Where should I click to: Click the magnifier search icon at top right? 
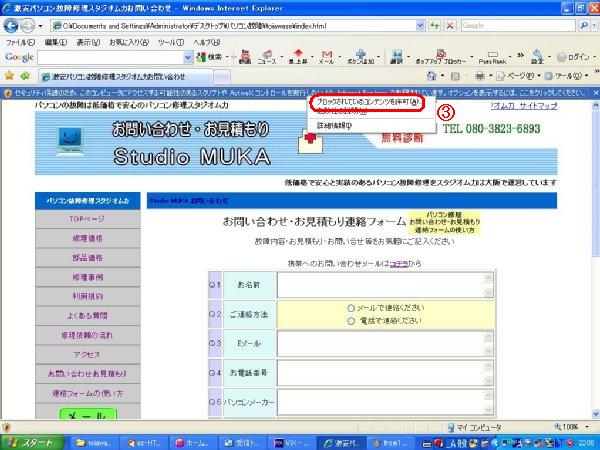click(584, 26)
